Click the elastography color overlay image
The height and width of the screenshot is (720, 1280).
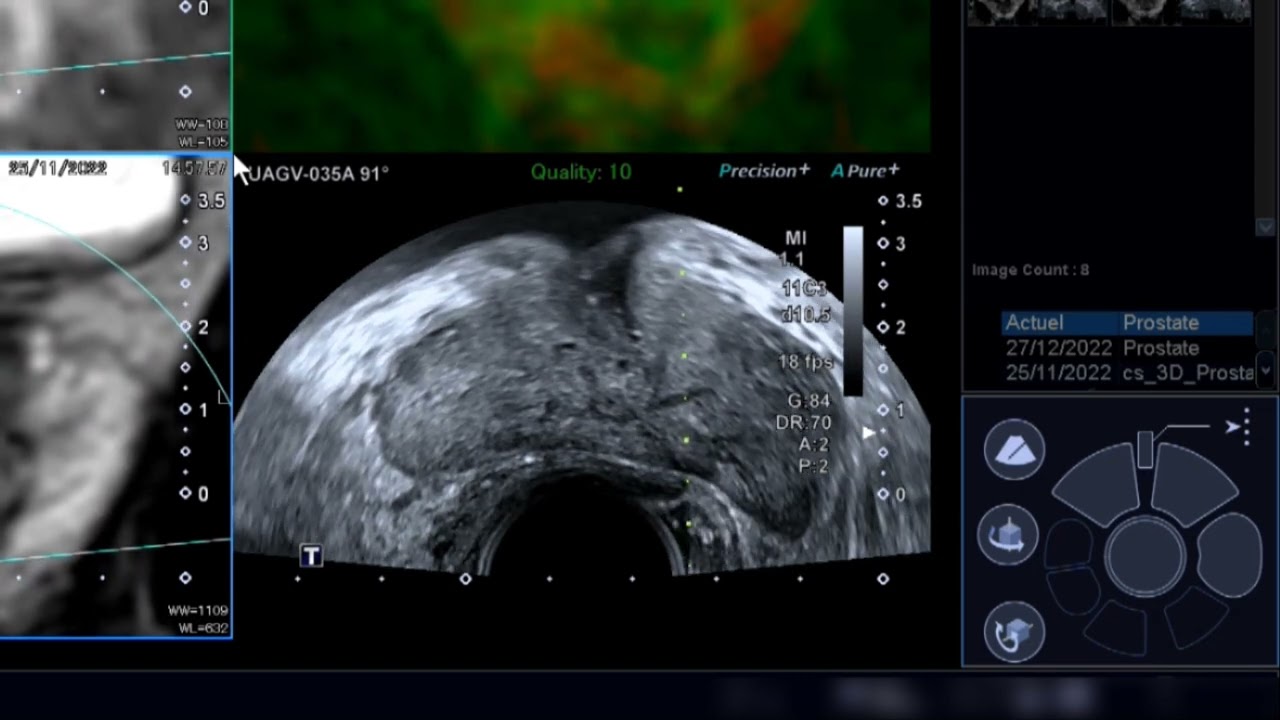pos(581,75)
